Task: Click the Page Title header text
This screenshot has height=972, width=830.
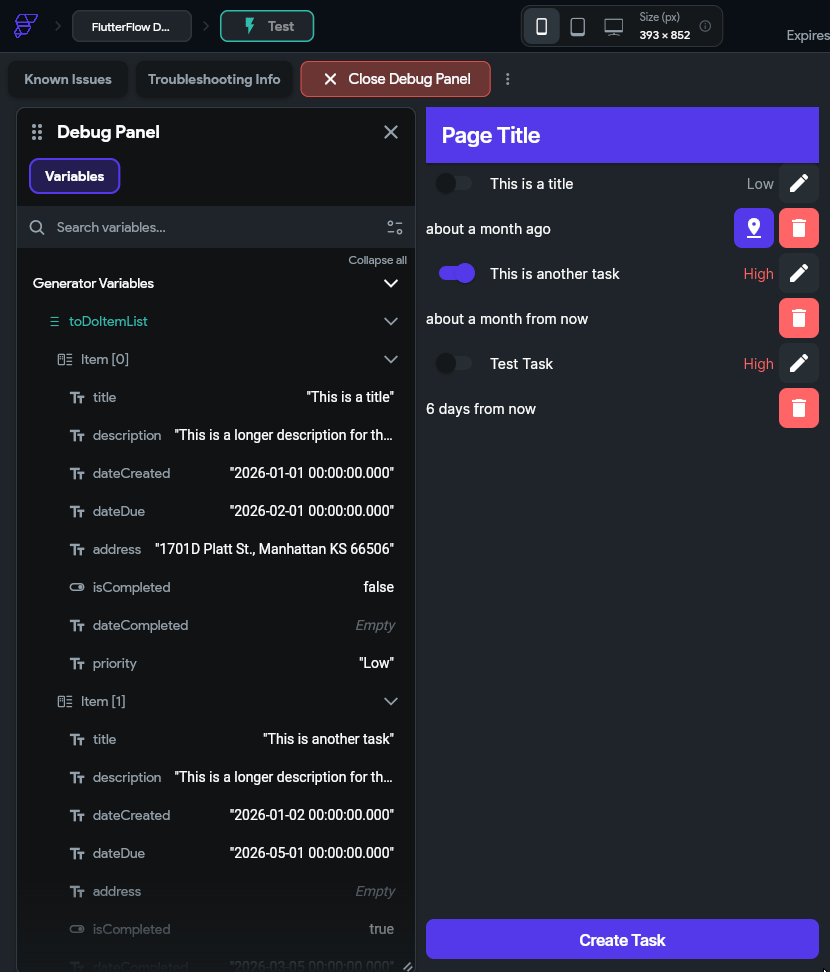Action: point(490,136)
